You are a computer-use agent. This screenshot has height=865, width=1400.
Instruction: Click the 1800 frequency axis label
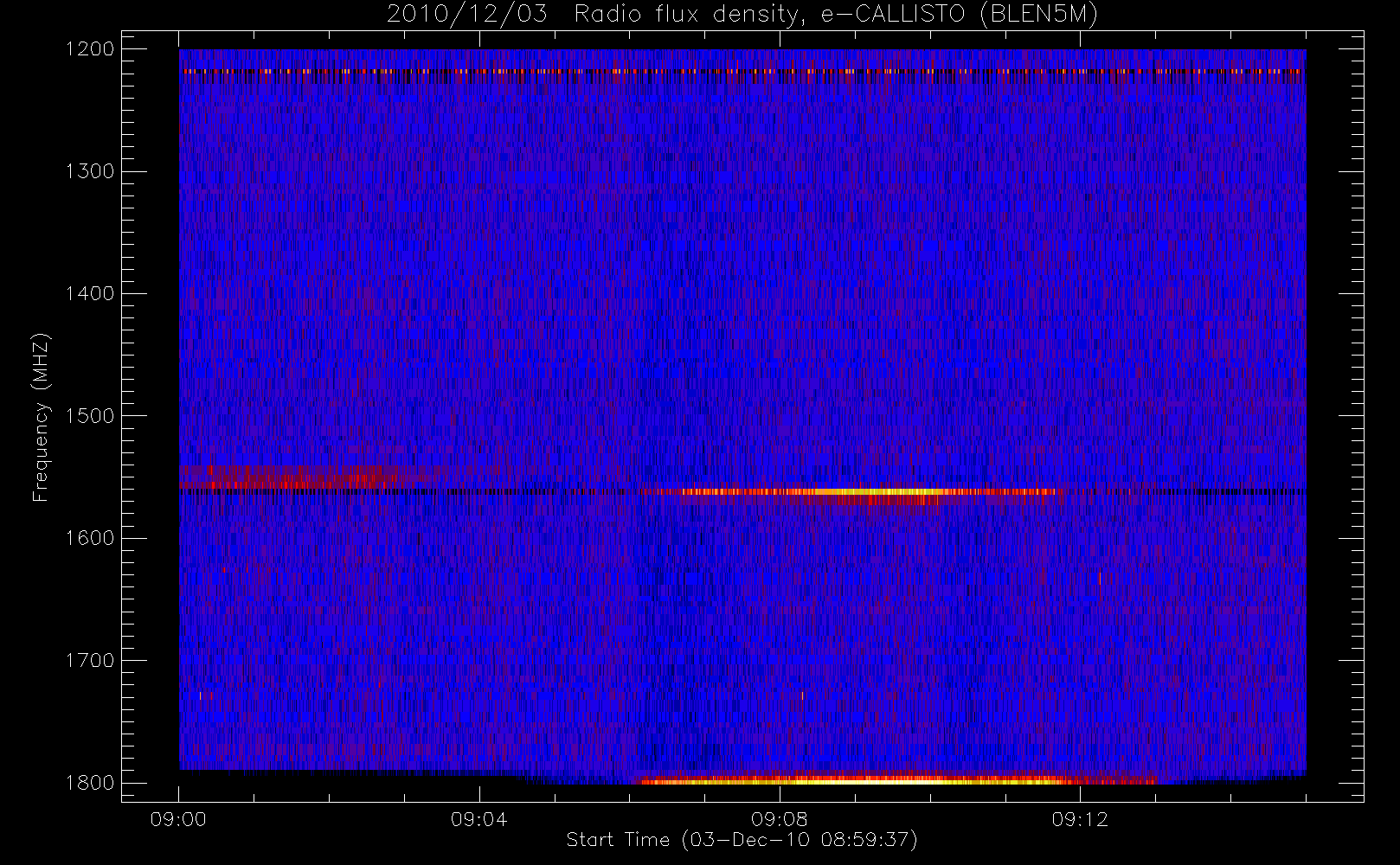coord(90,783)
